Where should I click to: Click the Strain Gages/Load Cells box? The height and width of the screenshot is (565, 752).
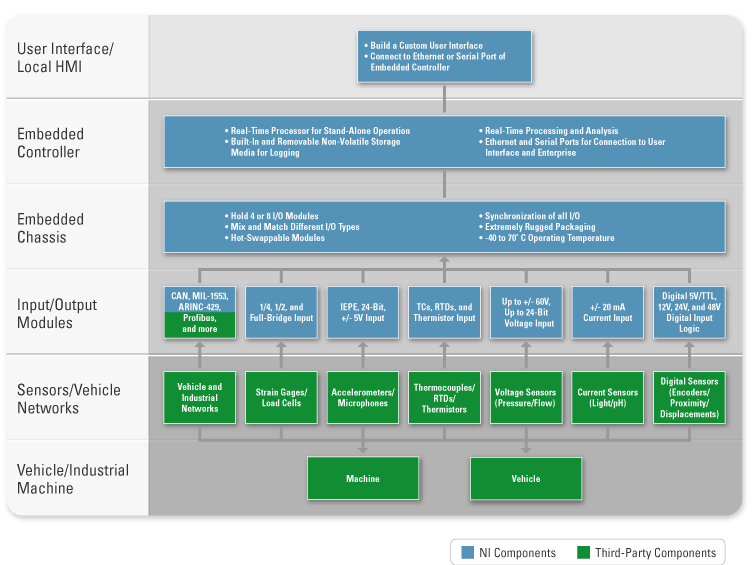point(281,398)
